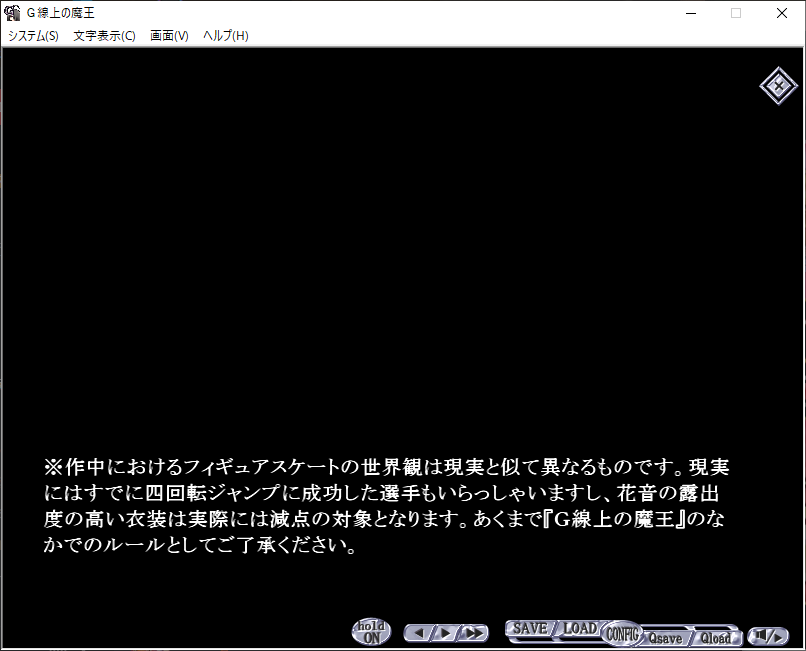806x651 pixels.
Task: Click the diamond cross icon at top right
Action: click(x=778, y=86)
